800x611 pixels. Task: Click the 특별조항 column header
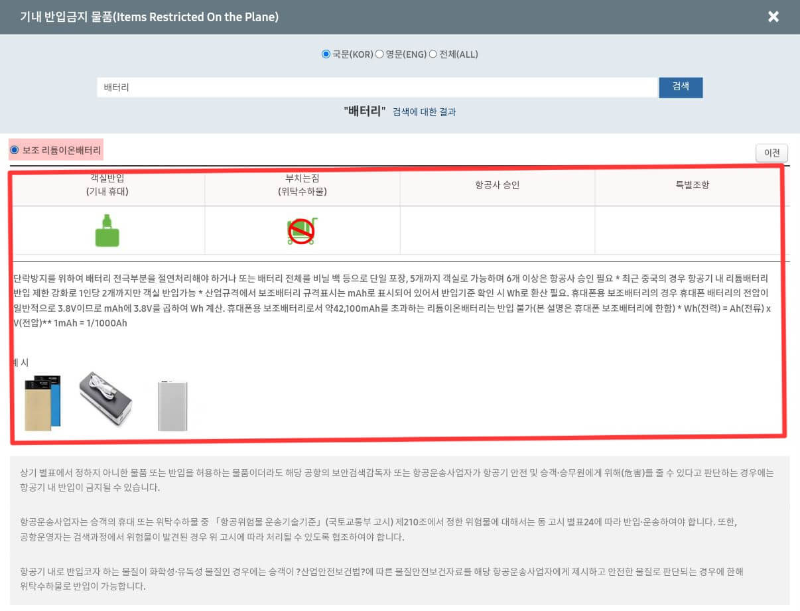click(x=692, y=184)
